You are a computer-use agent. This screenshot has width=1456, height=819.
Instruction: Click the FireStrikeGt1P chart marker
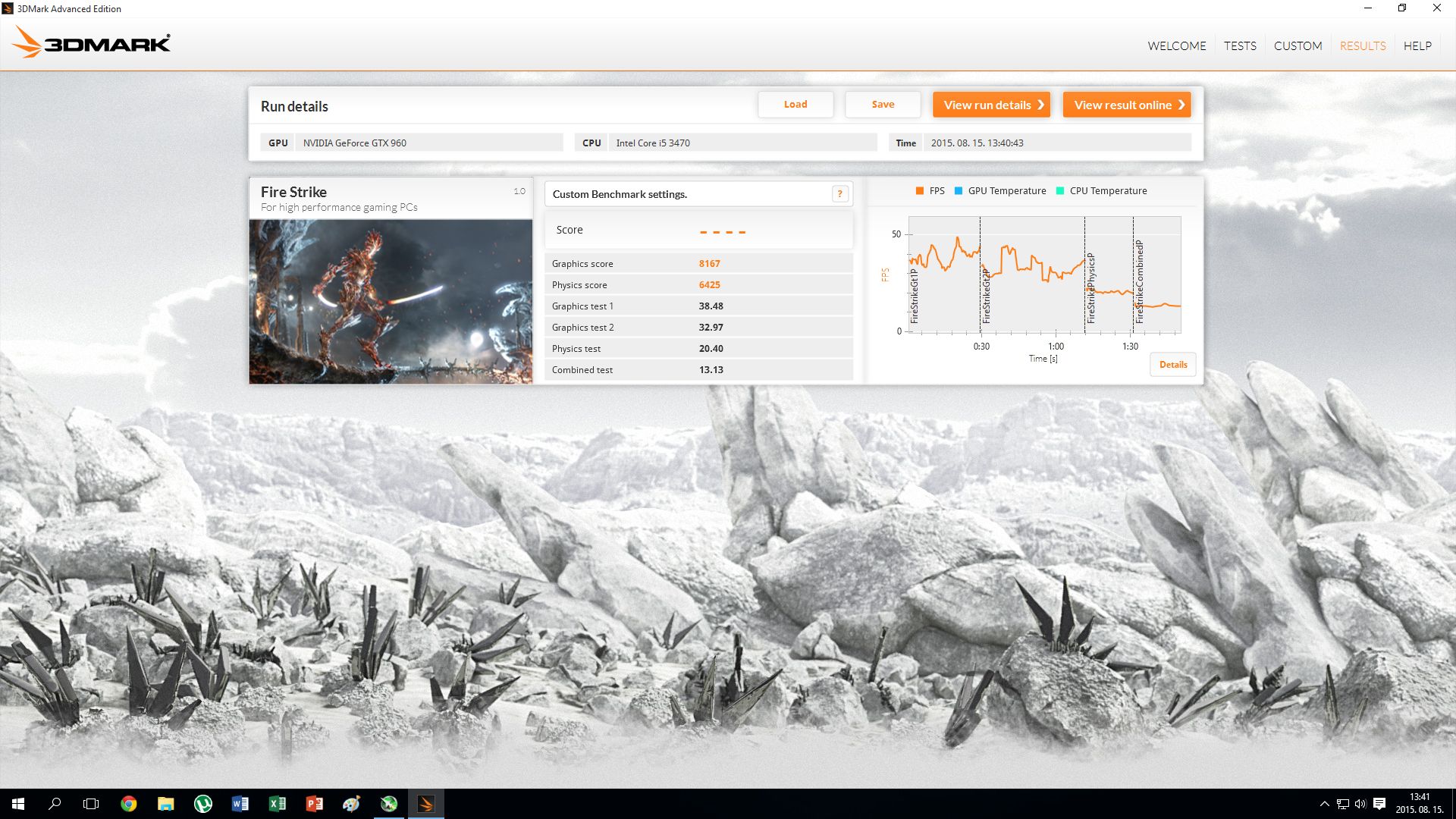[915, 297]
